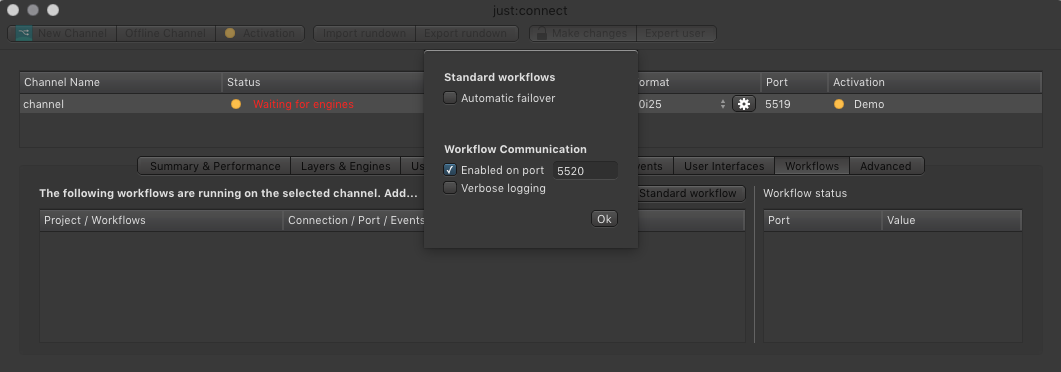Click the port value 5519 in the channel row
The image size is (1061, 372).
point(777,104)
